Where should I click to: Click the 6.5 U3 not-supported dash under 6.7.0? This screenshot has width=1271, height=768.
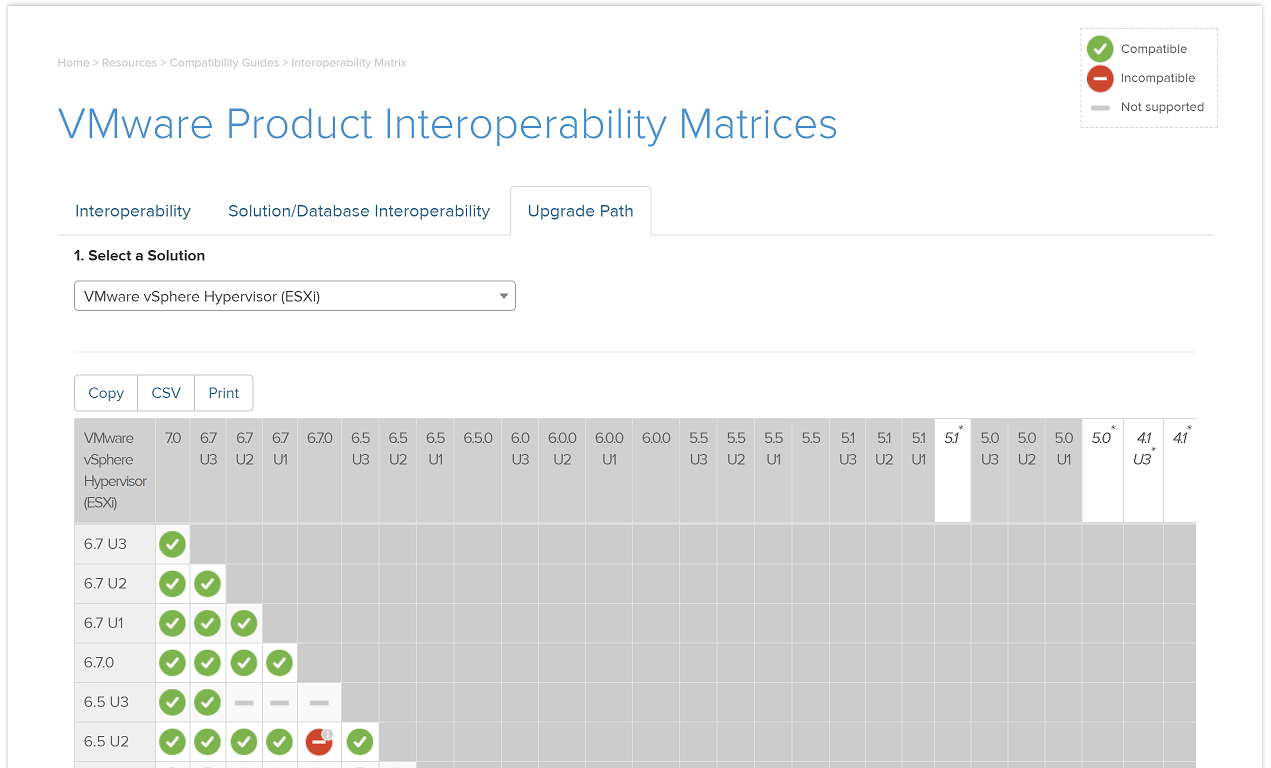319,703
